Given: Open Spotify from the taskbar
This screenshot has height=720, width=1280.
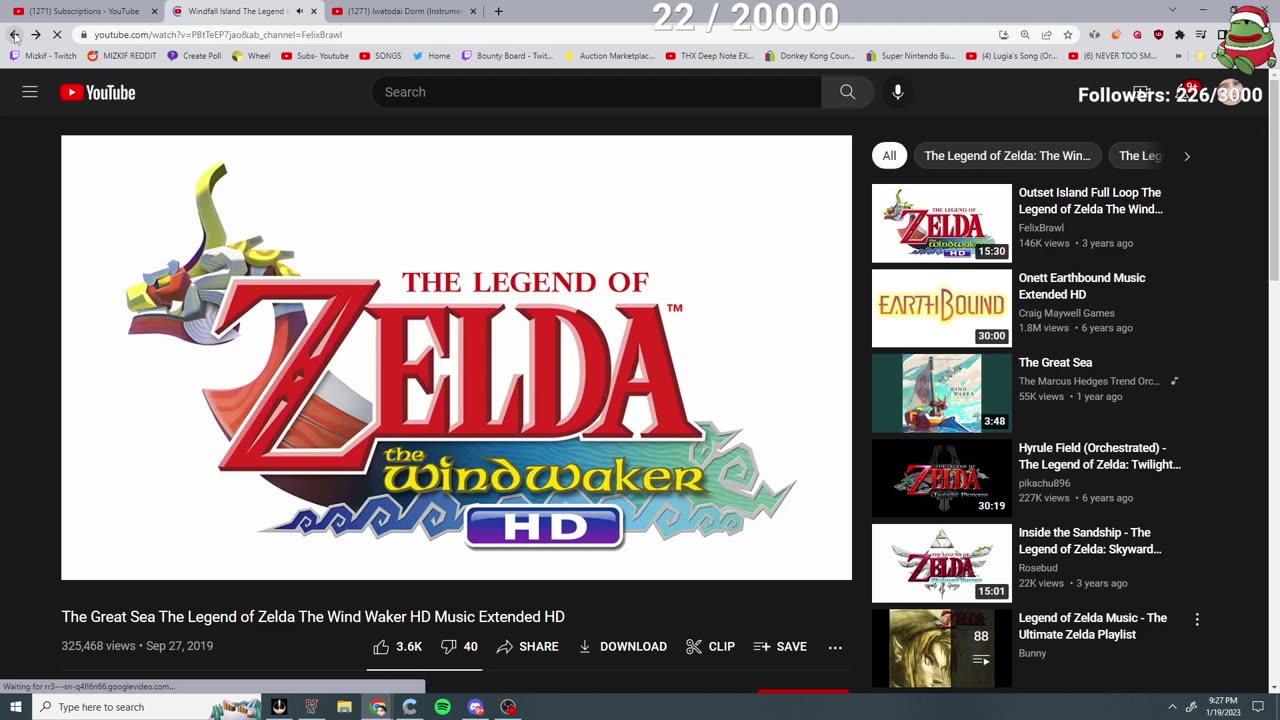Looking at the screenshot, I should [x=443, y=707].
